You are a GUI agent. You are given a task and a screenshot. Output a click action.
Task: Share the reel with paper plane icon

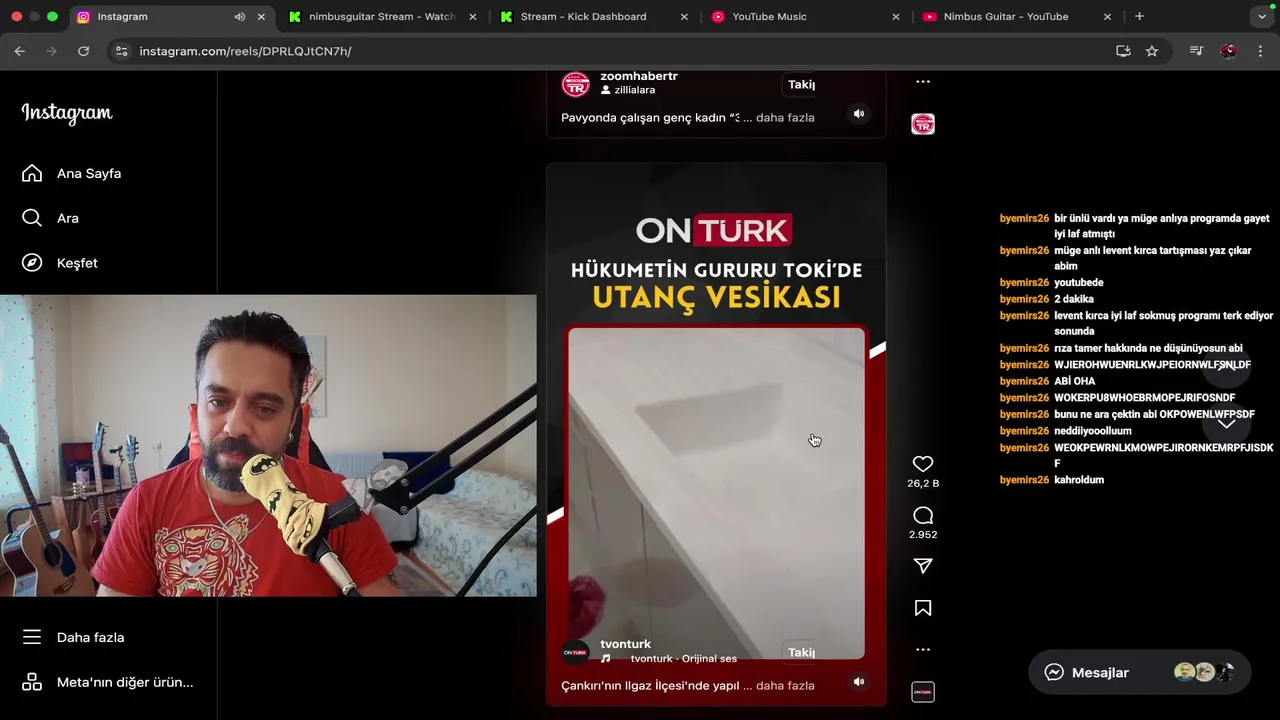[923, 566]
